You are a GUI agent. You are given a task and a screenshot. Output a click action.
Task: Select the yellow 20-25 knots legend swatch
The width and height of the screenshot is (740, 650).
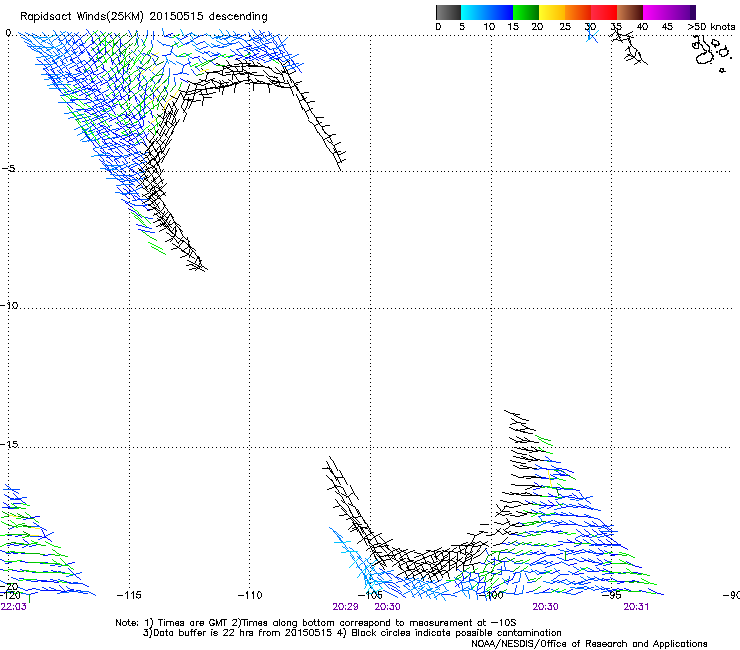coord(552,12)
